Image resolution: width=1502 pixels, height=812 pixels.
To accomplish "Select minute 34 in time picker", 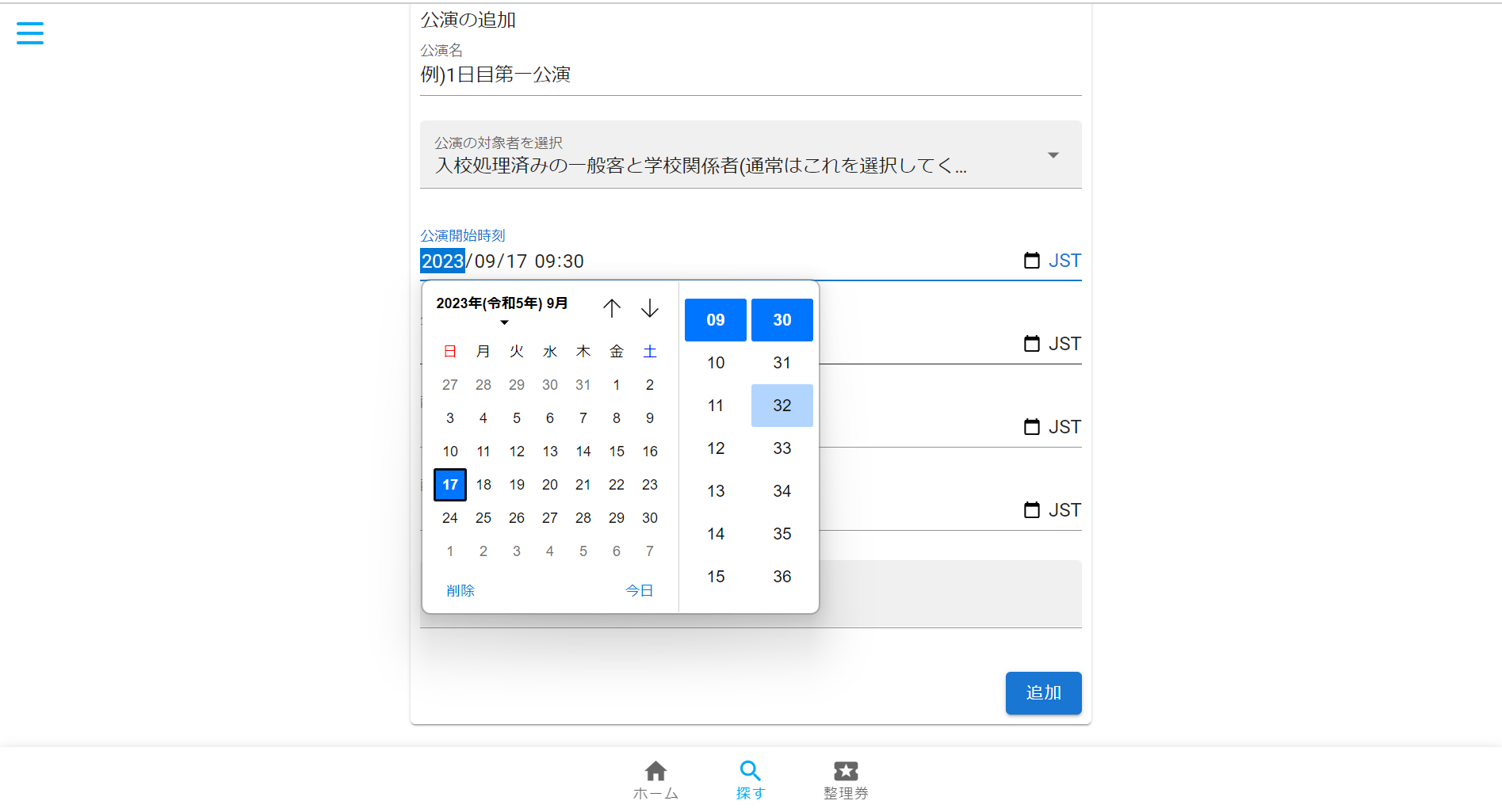I will (782, 491).
